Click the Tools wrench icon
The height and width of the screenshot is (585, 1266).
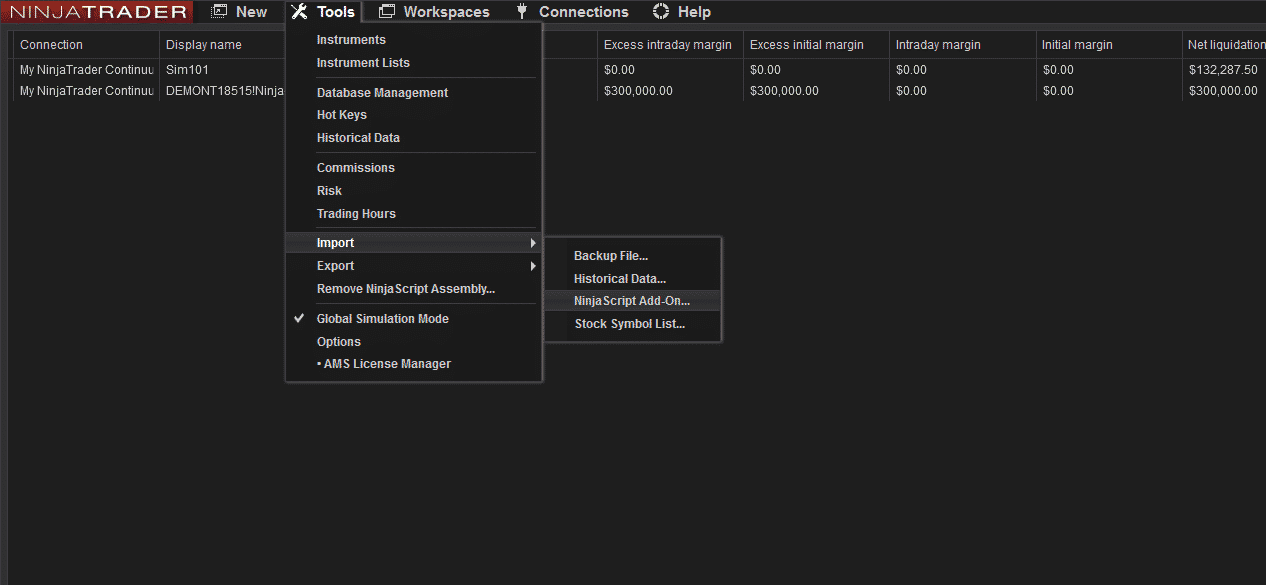point(299,12)
